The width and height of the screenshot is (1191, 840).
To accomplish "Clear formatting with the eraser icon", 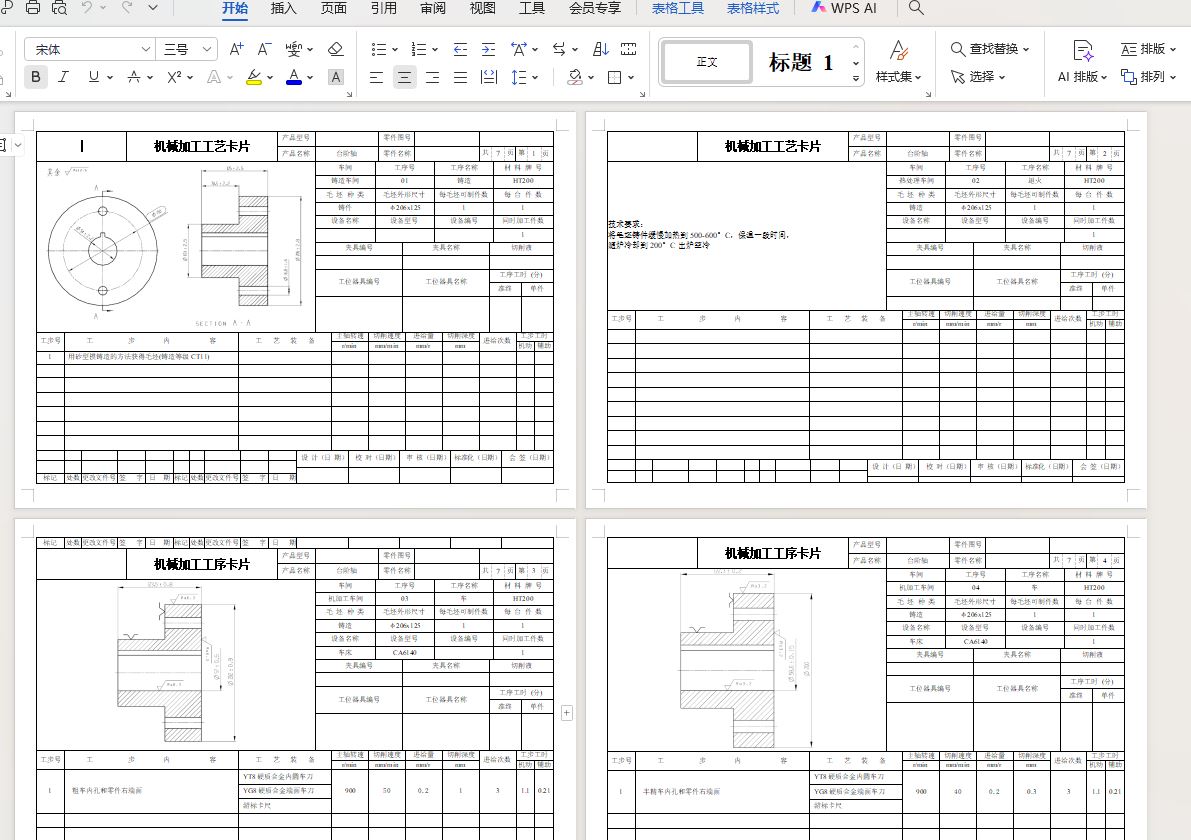I will click(335, 49).
